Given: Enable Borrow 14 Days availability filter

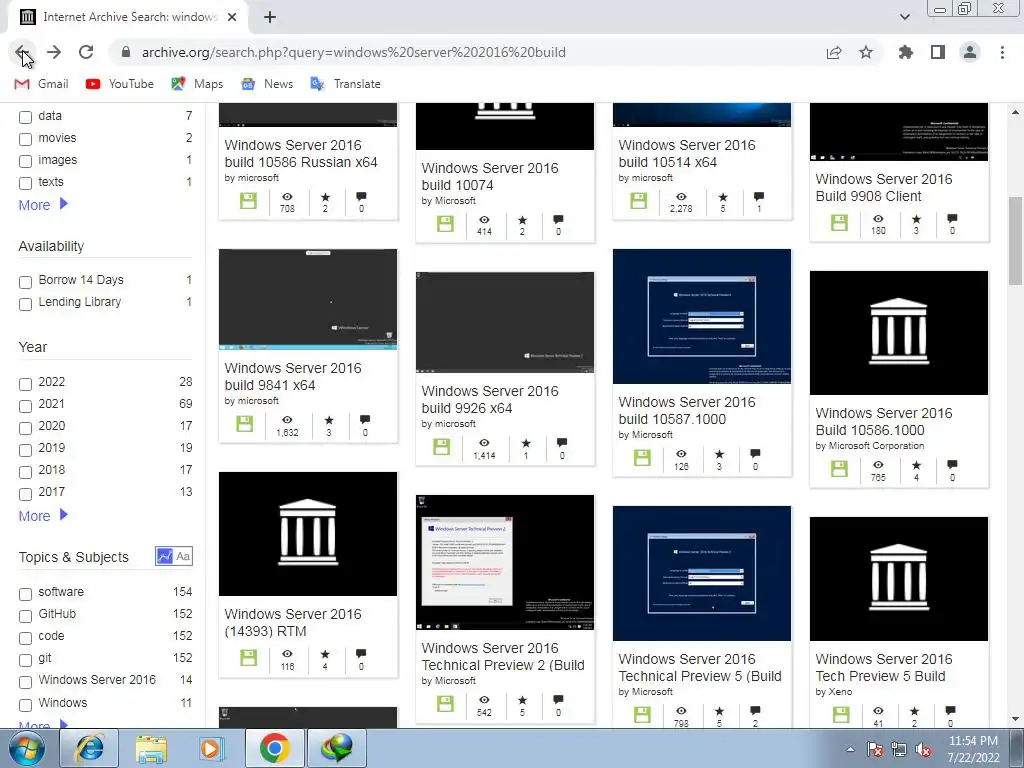Looking at the screenshot, I should 25,282.
